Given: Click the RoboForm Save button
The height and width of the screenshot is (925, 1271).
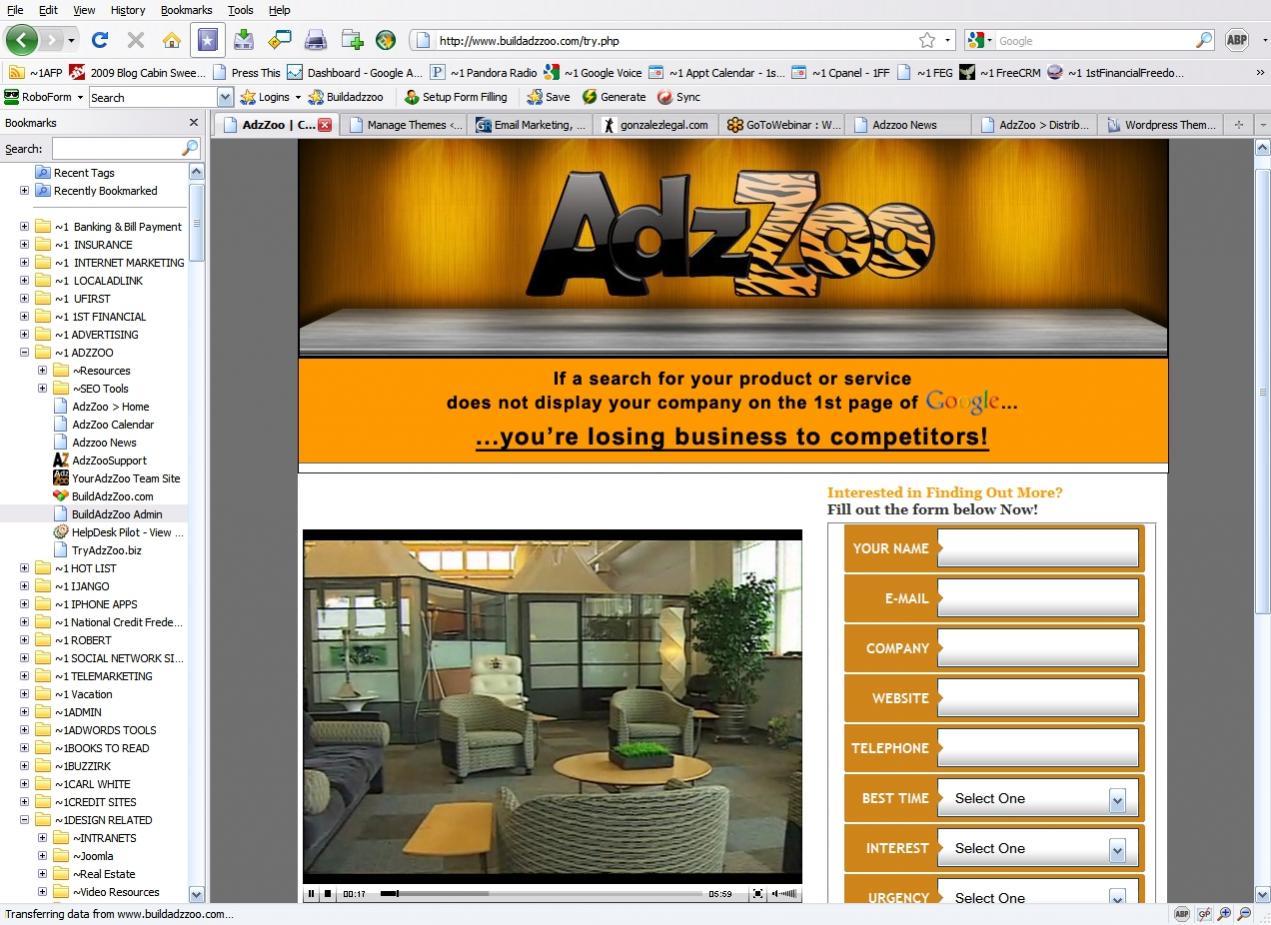Looking at the screenshot, I should click(548, 97).
